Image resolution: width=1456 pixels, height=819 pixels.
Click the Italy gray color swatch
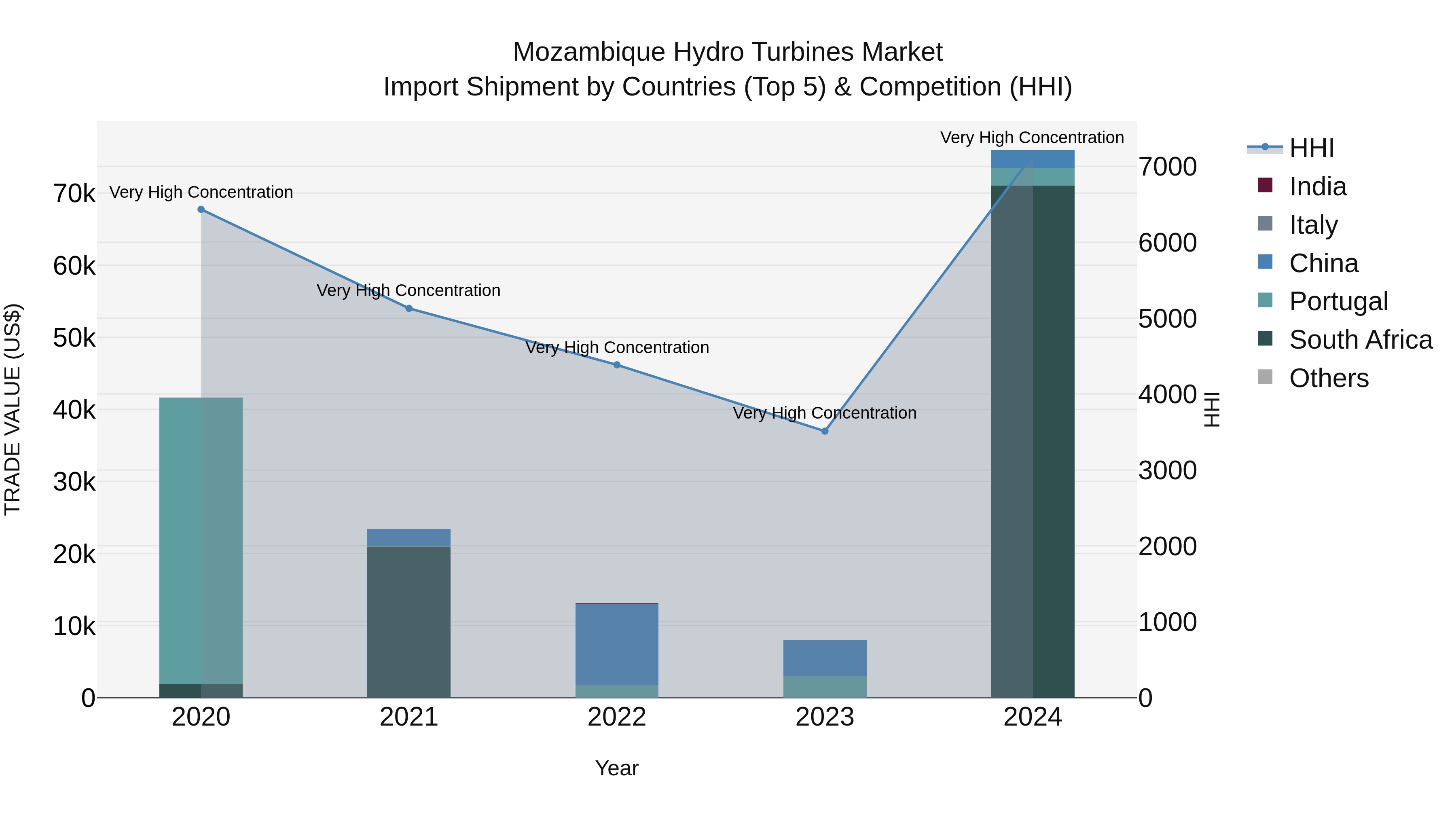pyautogui.click(x=1265, y=224)
